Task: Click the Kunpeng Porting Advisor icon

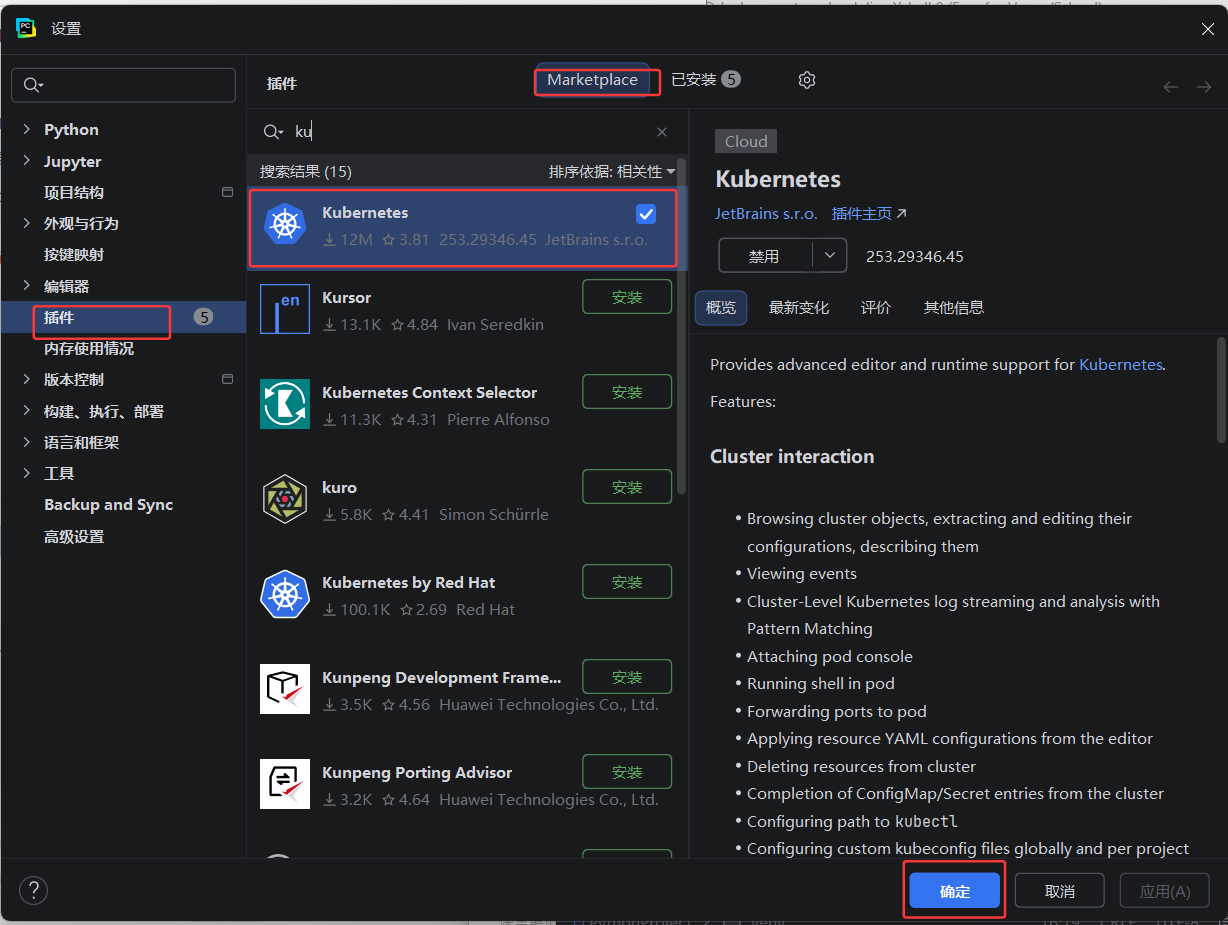Action: [x=285, y=784]
